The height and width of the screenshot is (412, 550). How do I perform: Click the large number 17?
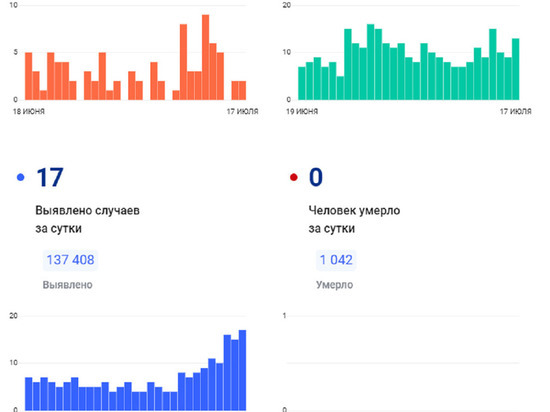click(50, 177)
